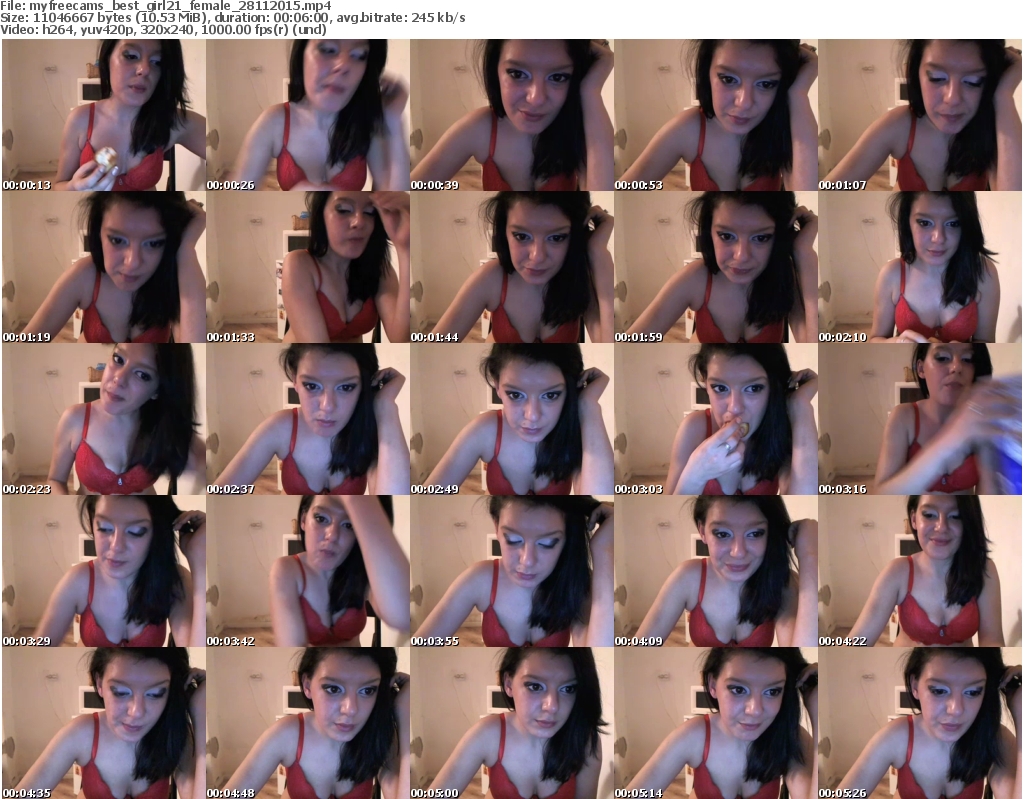The height and width of the screenshot is (799, 1024).
Task: Choose the thumbnail at 00:05:26
Action: (920, 723)
